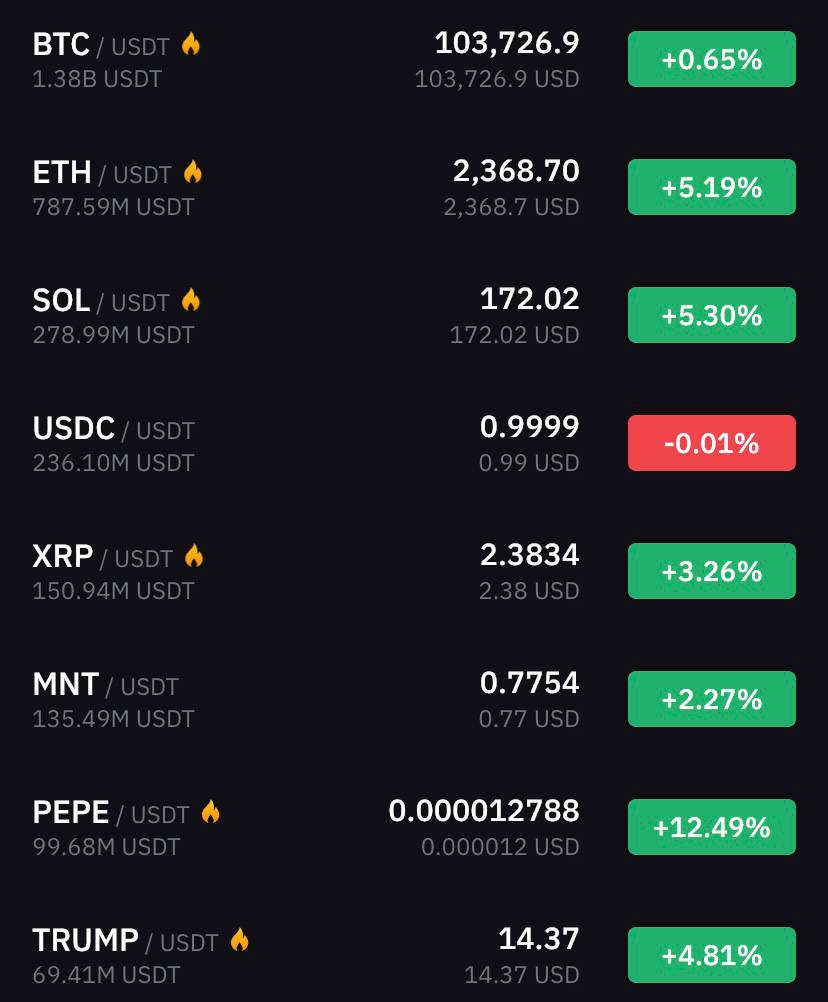Tap the SOL +5.30% change badge
Image resolution: width=828 pixels, height=1002 pixels.
(712, 315)
